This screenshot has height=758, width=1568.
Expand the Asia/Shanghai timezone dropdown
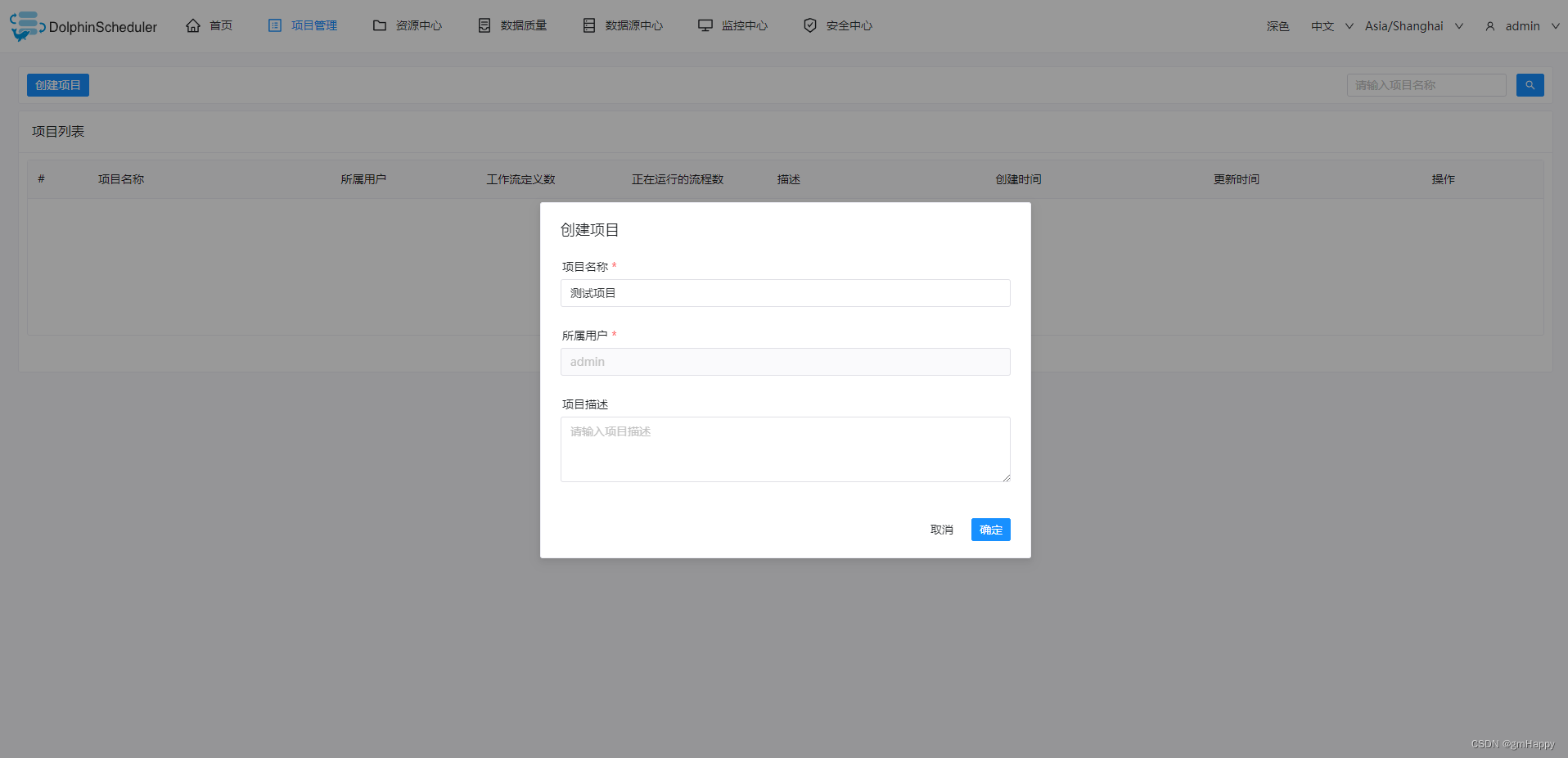[1414, 26]
